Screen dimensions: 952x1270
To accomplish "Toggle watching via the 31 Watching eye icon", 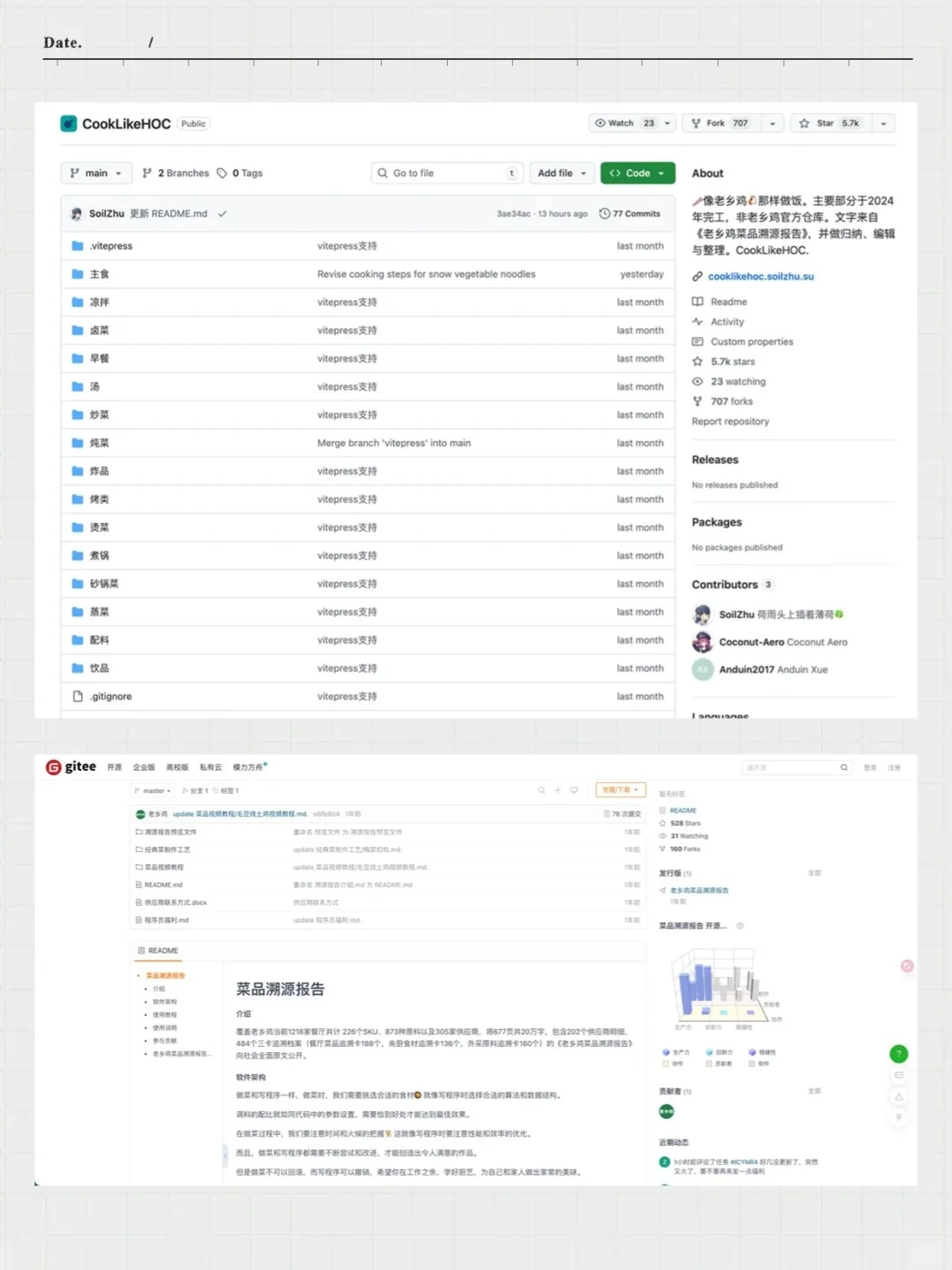I will pos(662,835).
